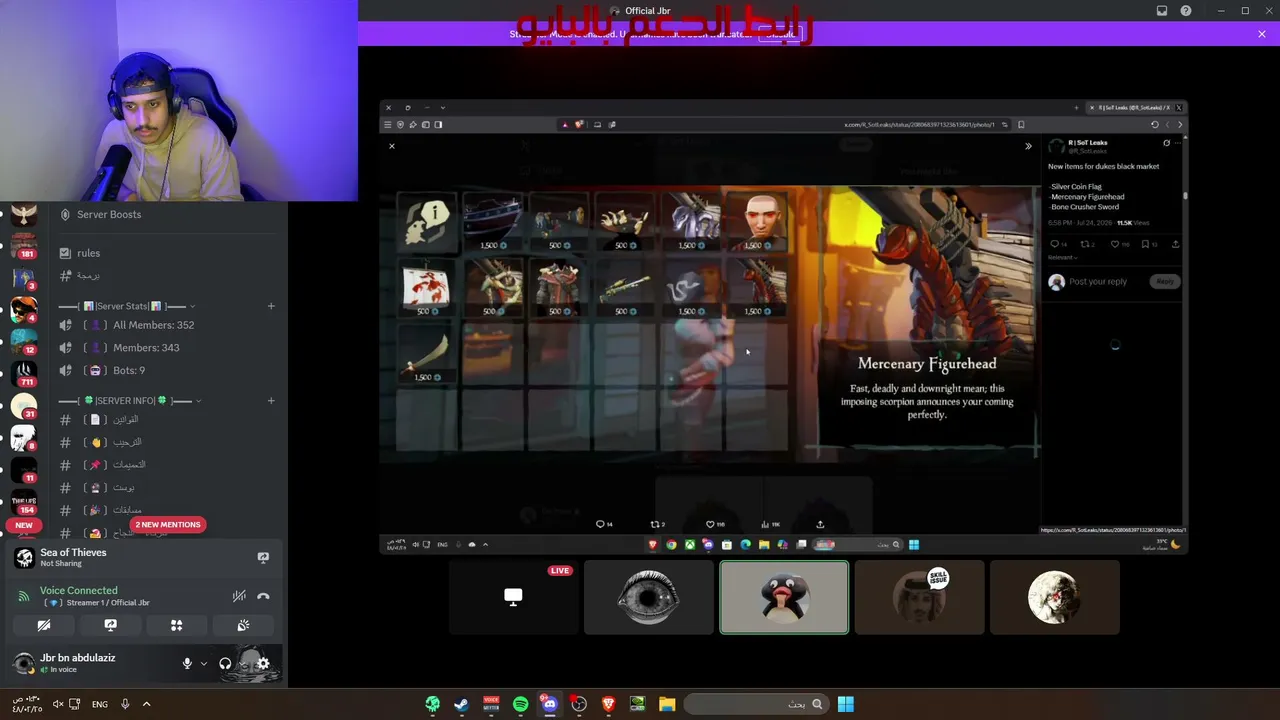Screen dimensions: 1280x720
Task: Open the server with the 12 badge
Action: pos(24,340)
